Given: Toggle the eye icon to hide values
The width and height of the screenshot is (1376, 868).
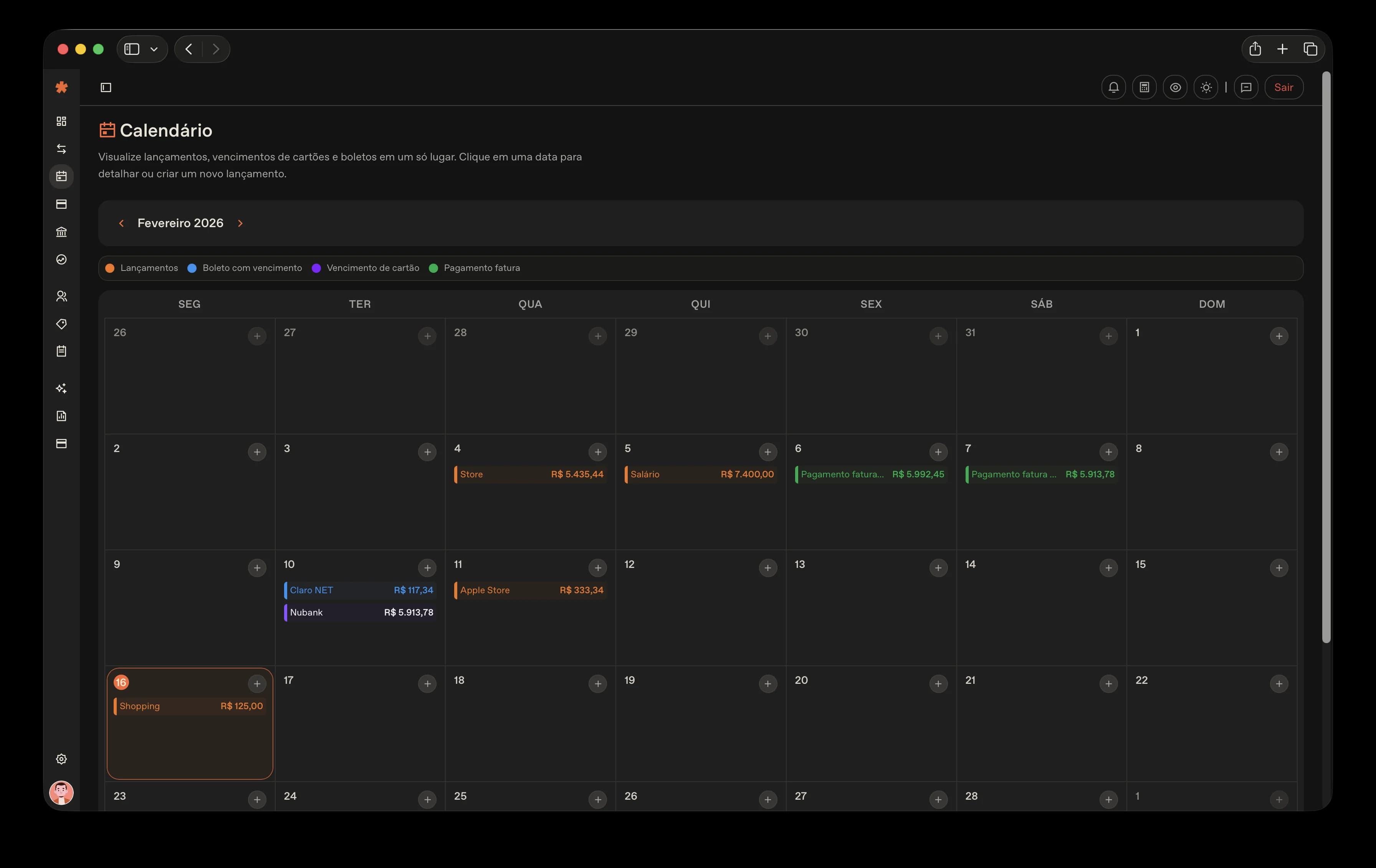Looking at the screenshot, I should pyautogui.click(x=1176, y=87).
